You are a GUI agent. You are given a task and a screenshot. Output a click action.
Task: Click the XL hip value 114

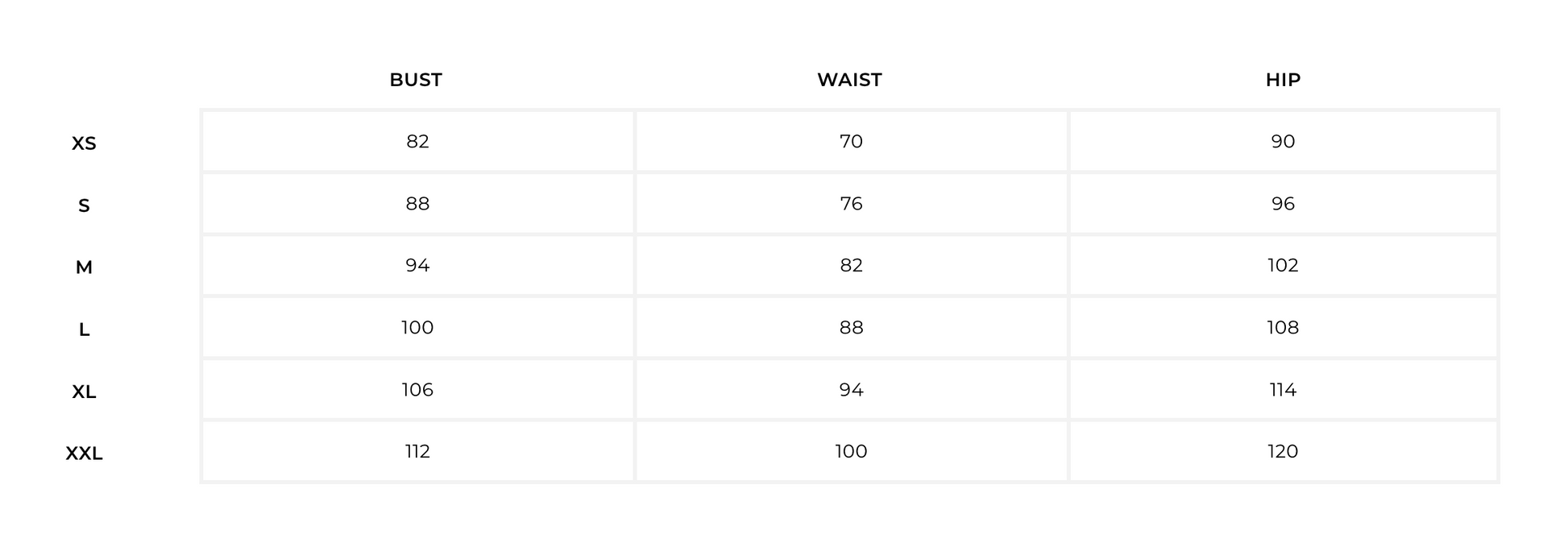pos(1283,390)
